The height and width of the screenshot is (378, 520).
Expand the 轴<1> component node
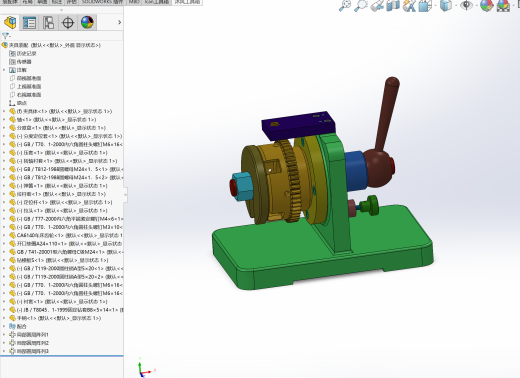pos(4,120)
